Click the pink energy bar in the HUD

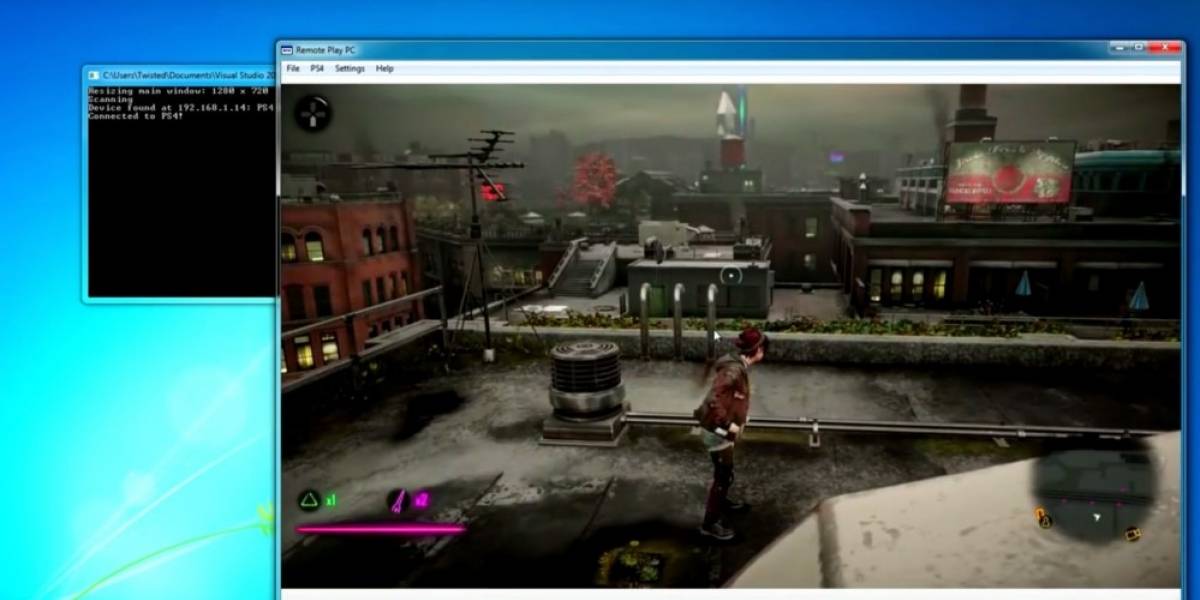[381, 528]
